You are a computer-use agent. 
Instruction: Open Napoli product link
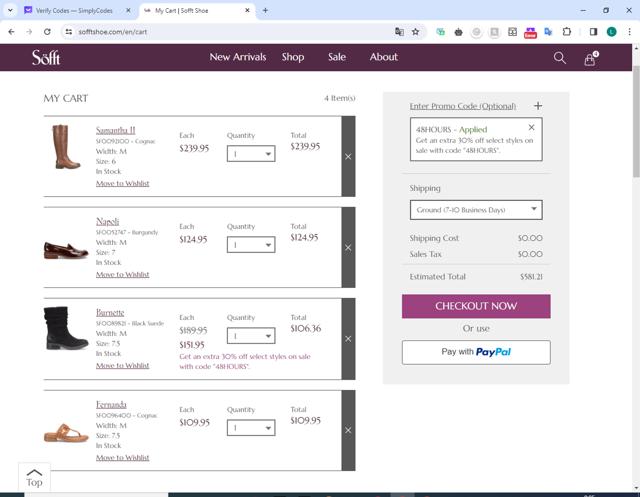coord(107,221)
